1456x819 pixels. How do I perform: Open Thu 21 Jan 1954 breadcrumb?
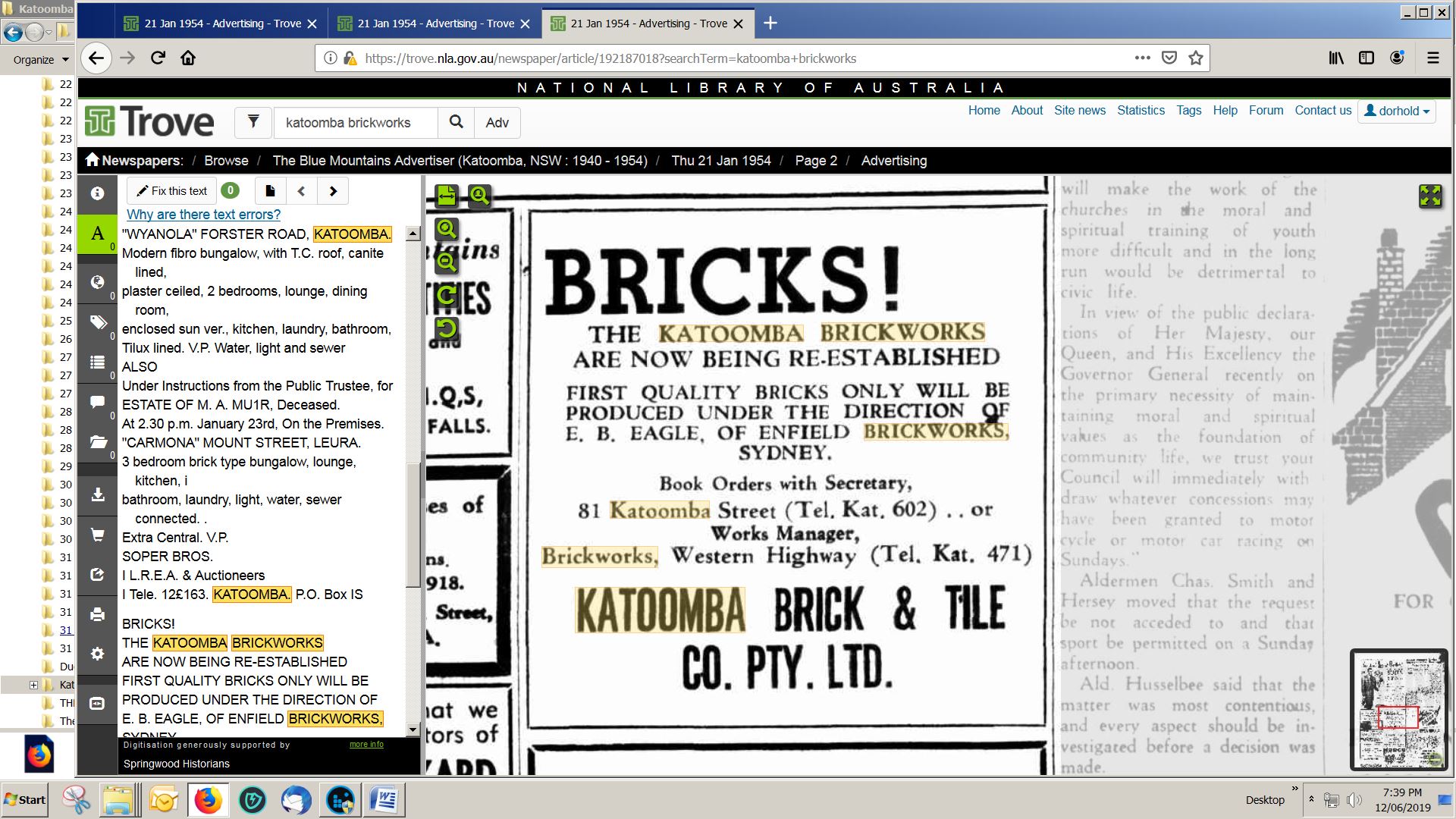(x=720, y=161)
